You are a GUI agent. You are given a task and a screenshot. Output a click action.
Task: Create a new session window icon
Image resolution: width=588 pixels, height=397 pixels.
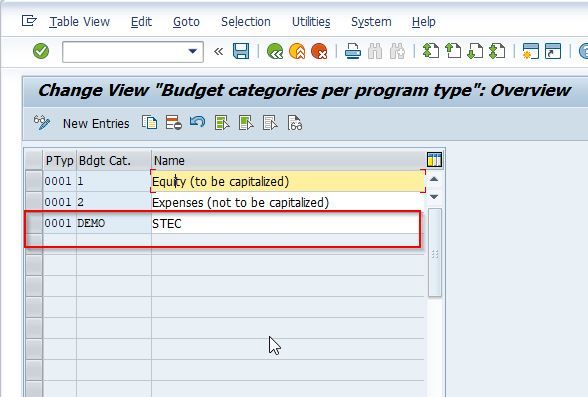point(531,51)
